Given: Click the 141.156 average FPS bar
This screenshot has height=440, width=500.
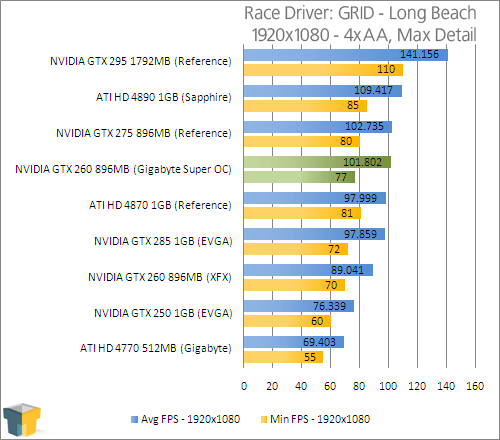Looking at the screenshot, I should point(346,55).
